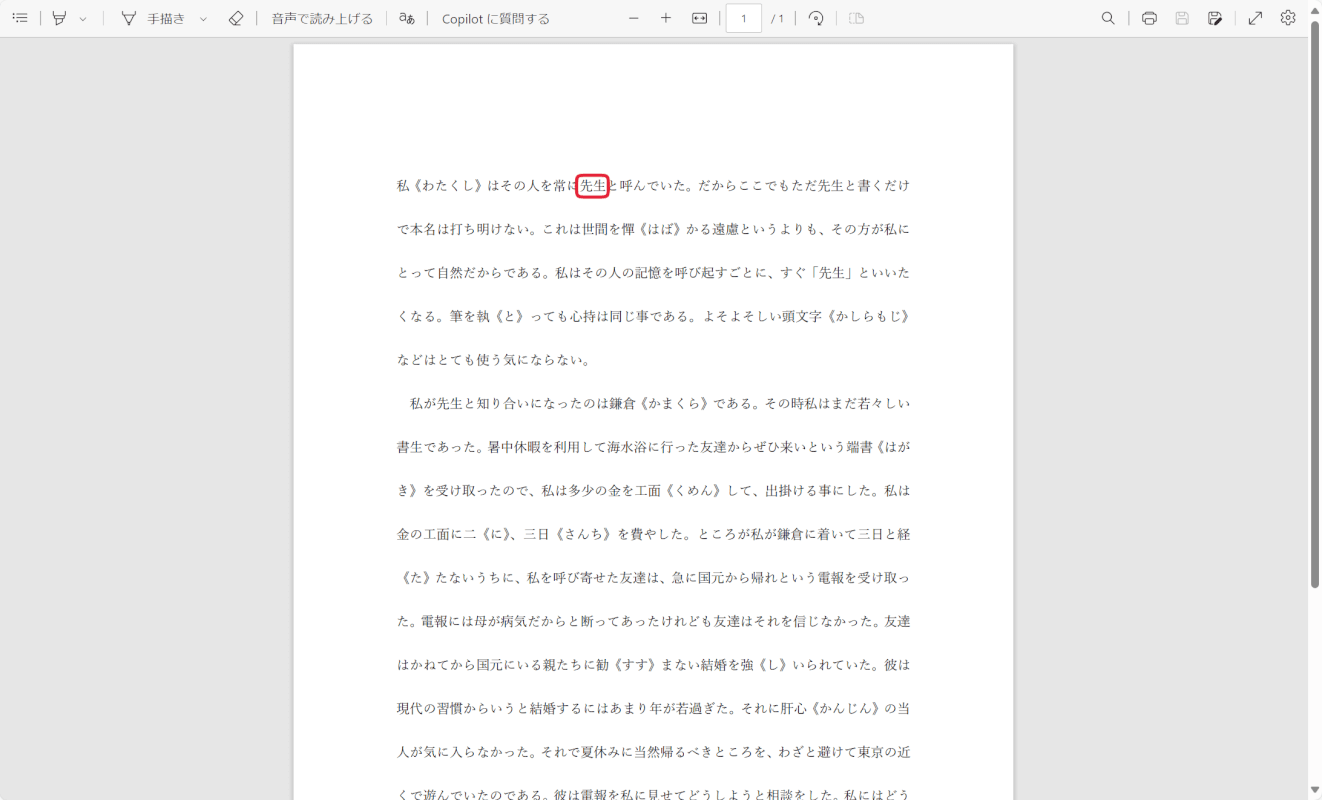Expand the highlighter color options dropdown
Viewport: 1322px width, 800px height.
click(x=83, y=19)
